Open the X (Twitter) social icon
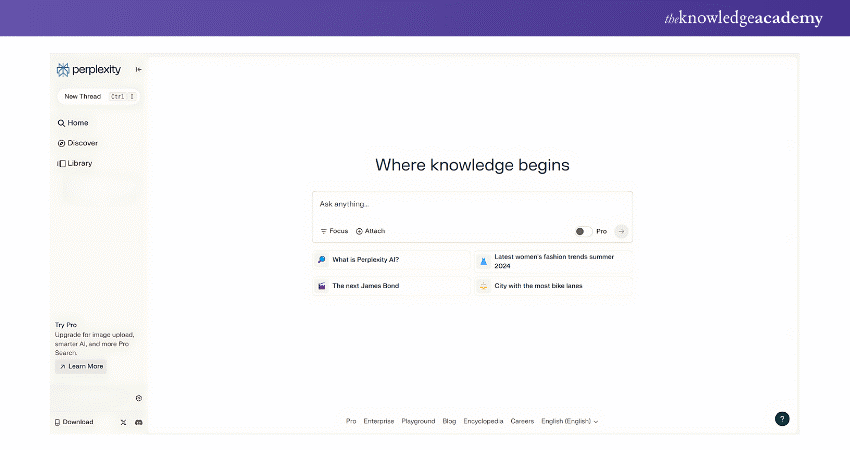 (123, 422)
